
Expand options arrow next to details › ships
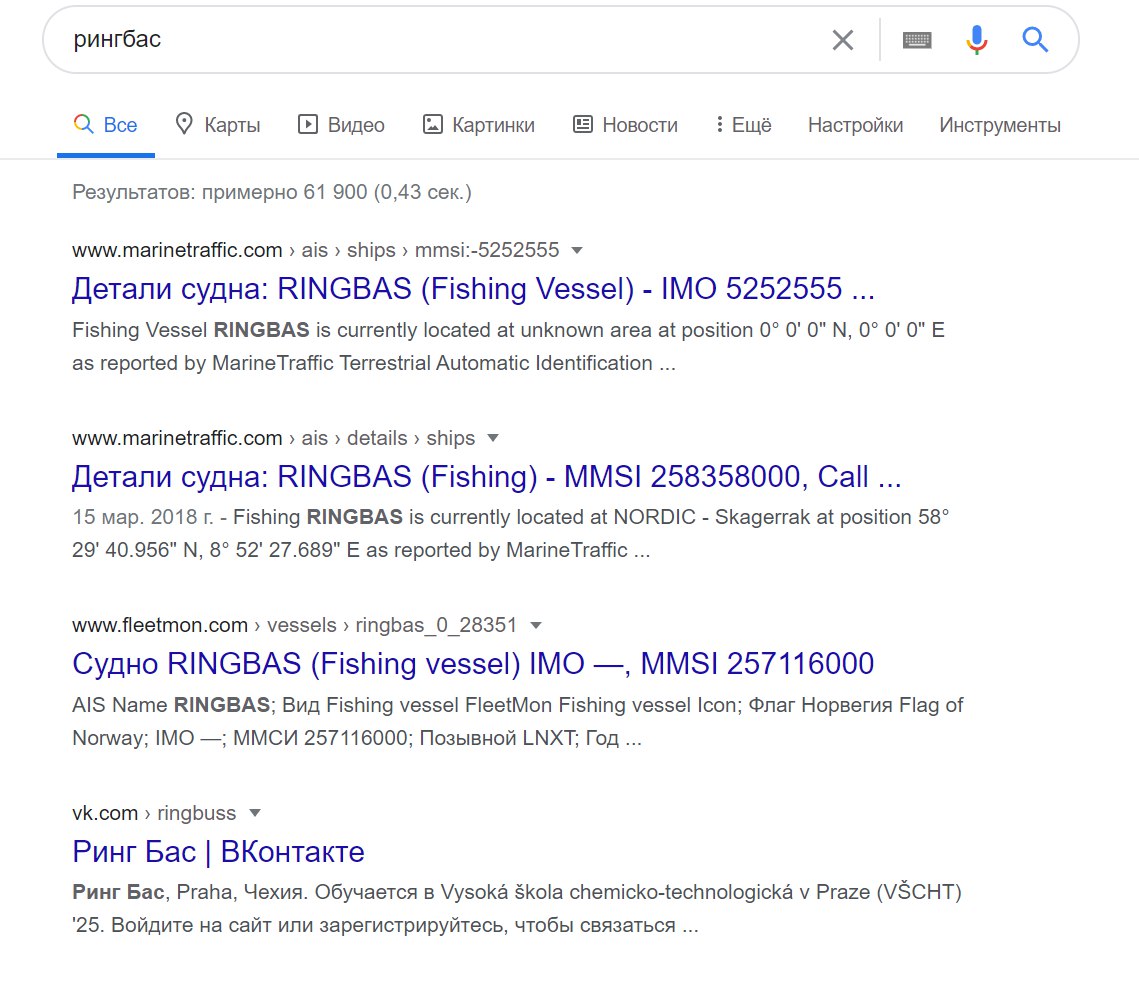coord(493,438)
